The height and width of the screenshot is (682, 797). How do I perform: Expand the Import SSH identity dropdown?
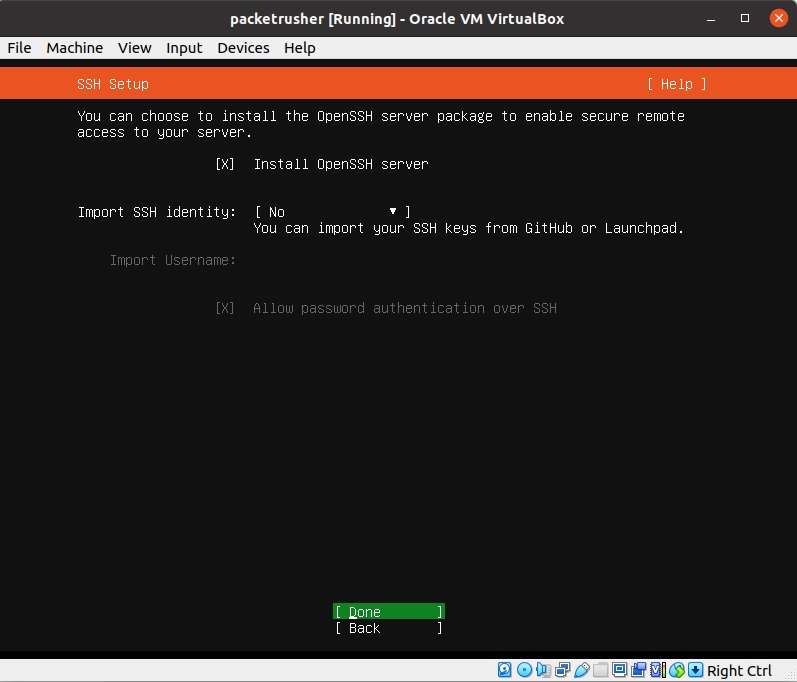(332, 212)
